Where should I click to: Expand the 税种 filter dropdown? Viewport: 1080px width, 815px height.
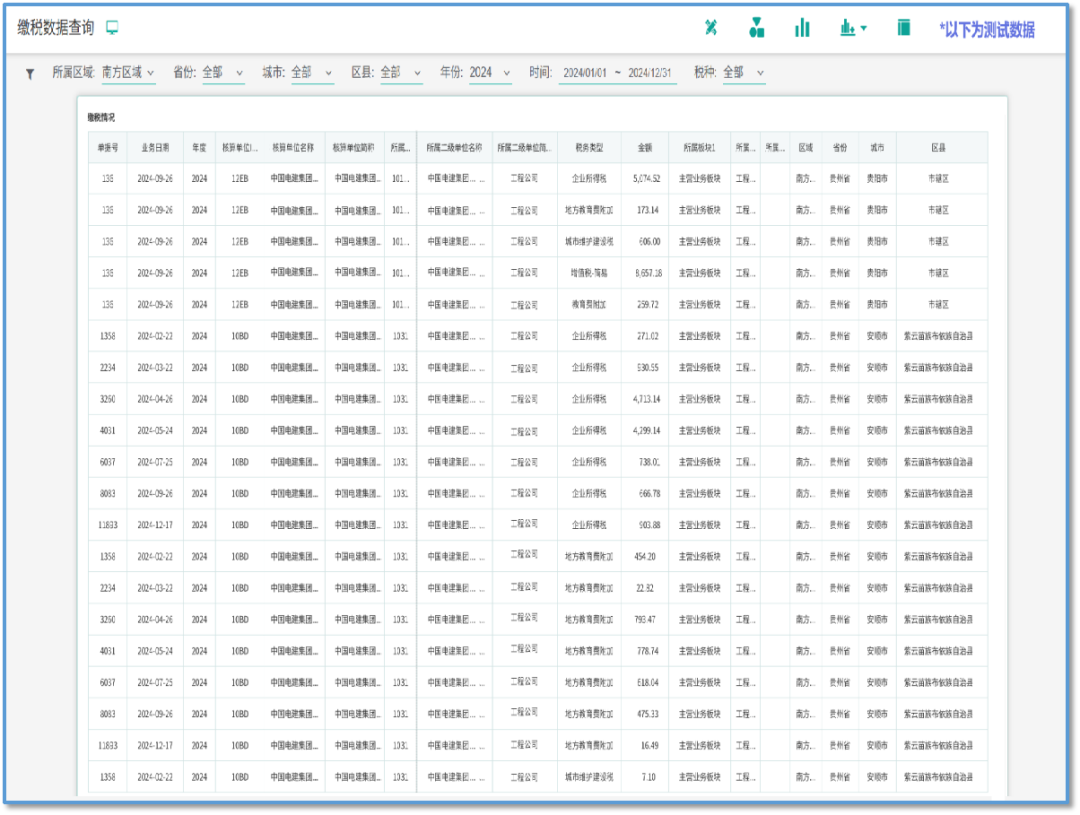tap(744, 72)
